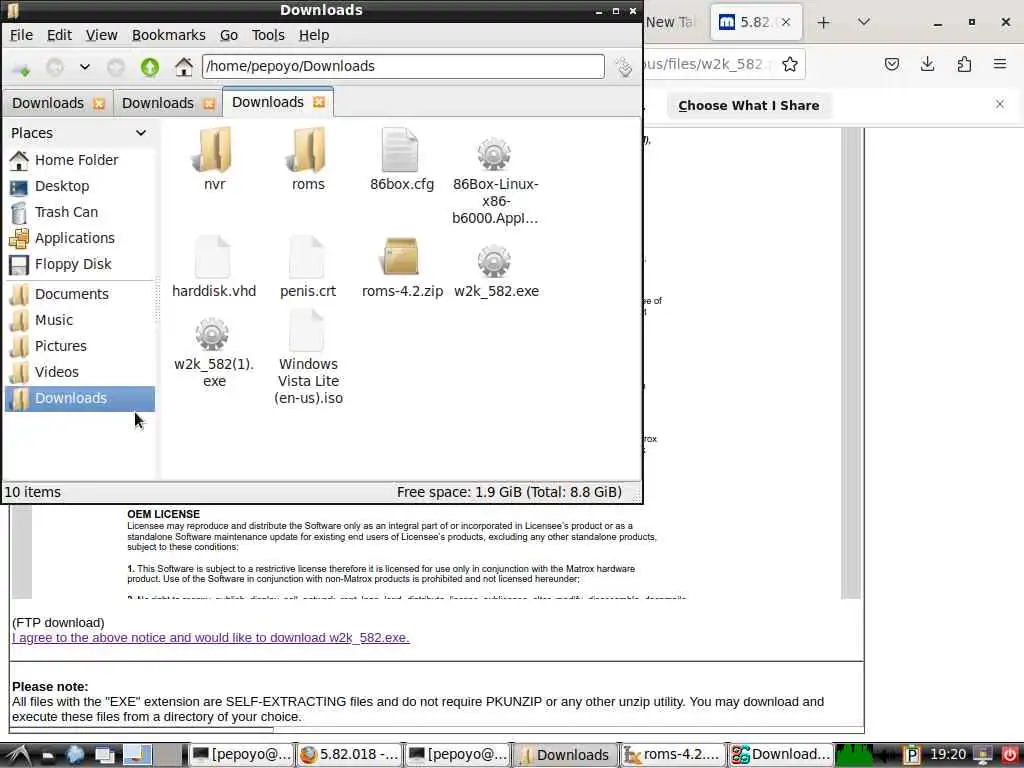Click the jump-to icon right of path bar
The height and width of the screenshot is (768, 1024).
[624, 67]
